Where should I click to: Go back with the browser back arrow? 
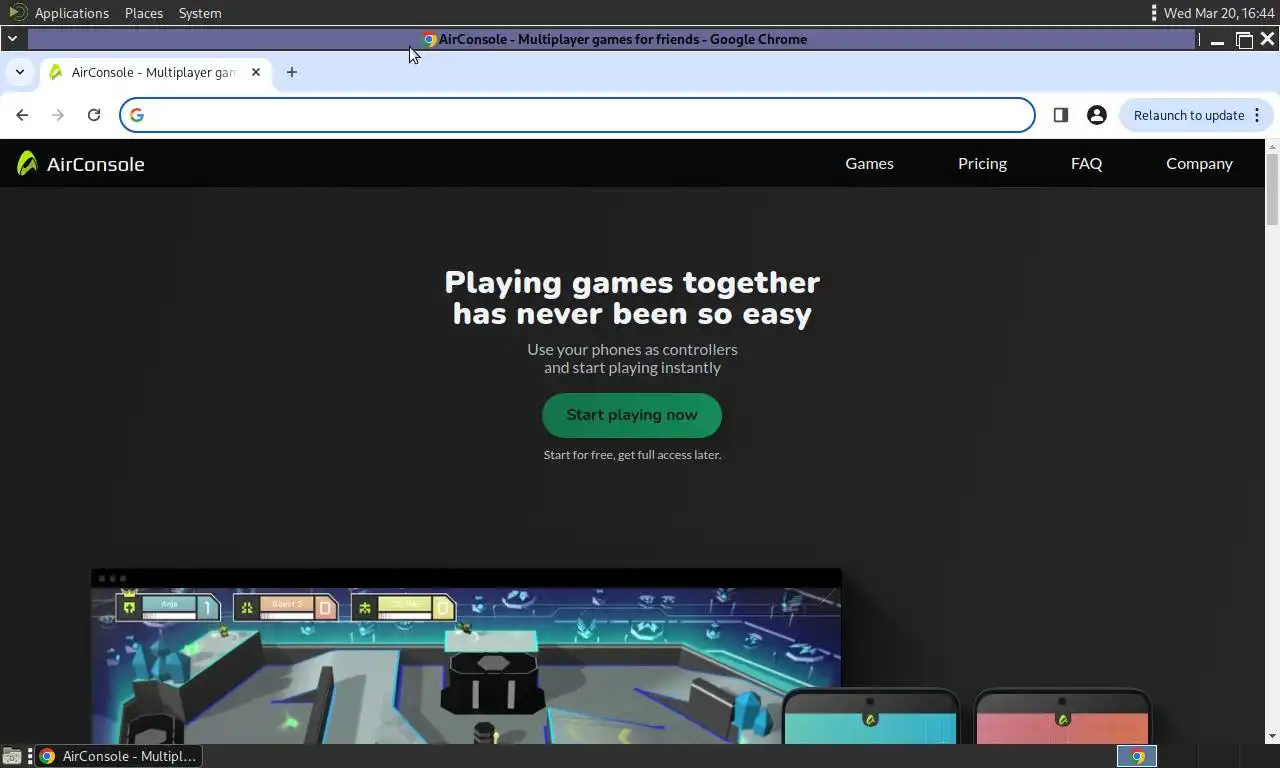click(x=22, y=115)
